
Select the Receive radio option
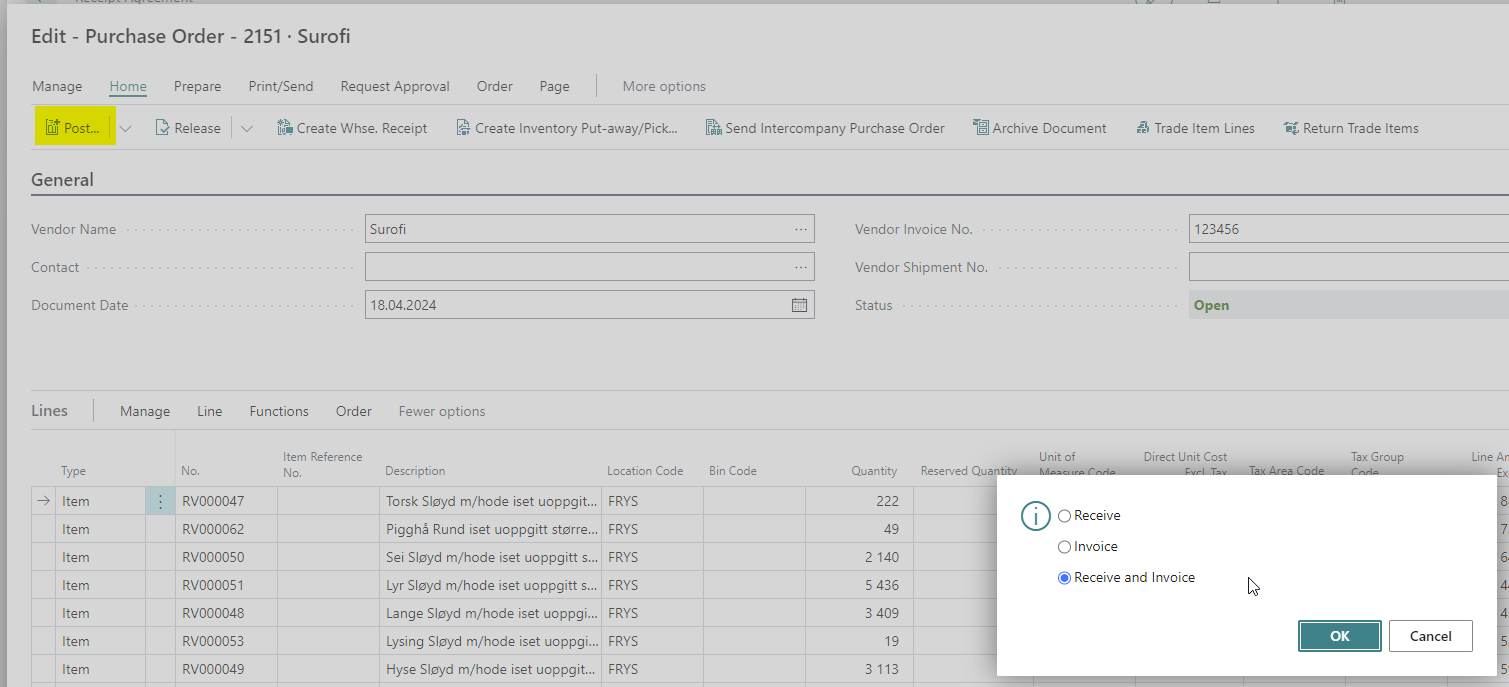[1064, 516]
